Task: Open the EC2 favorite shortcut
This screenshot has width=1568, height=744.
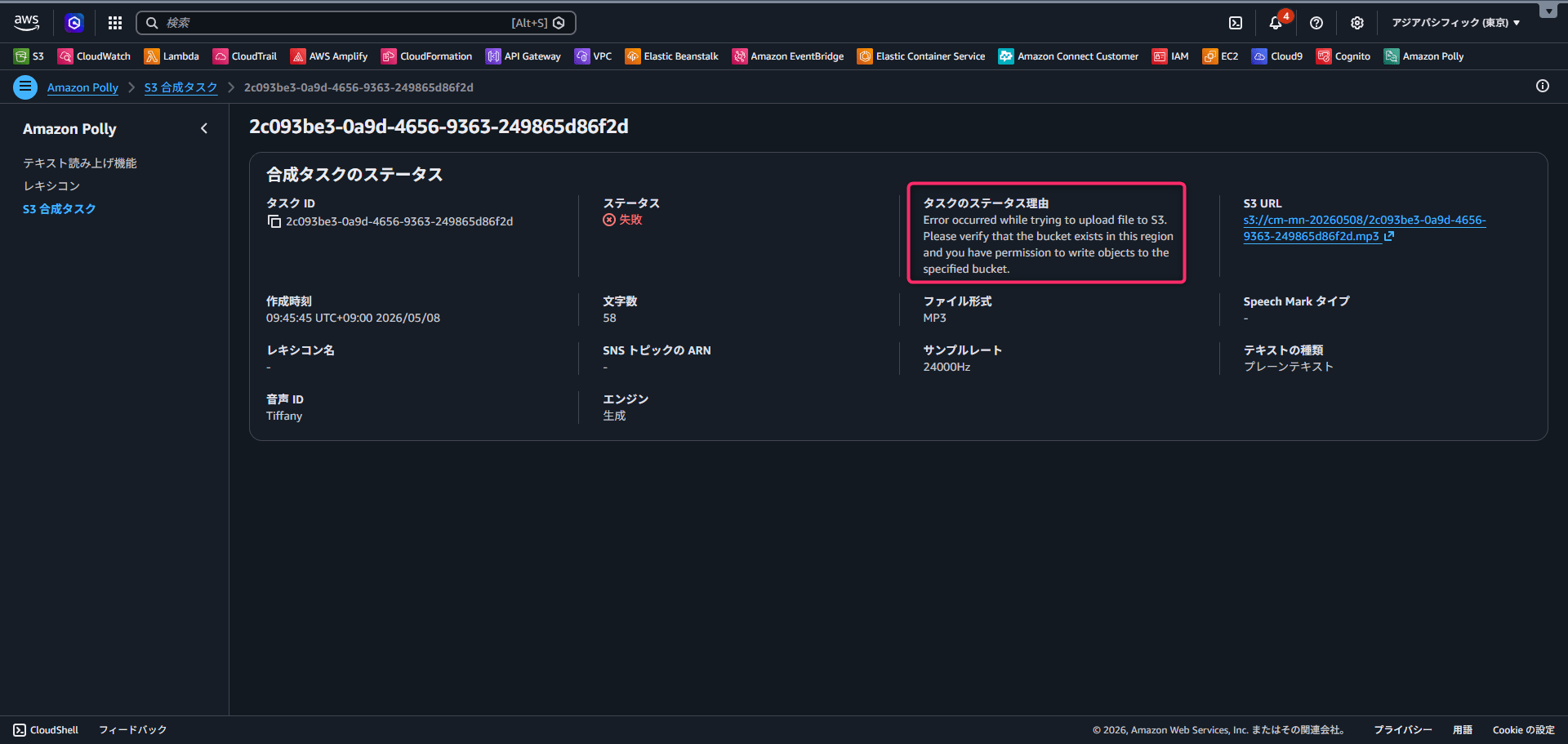Action: 1220,56
